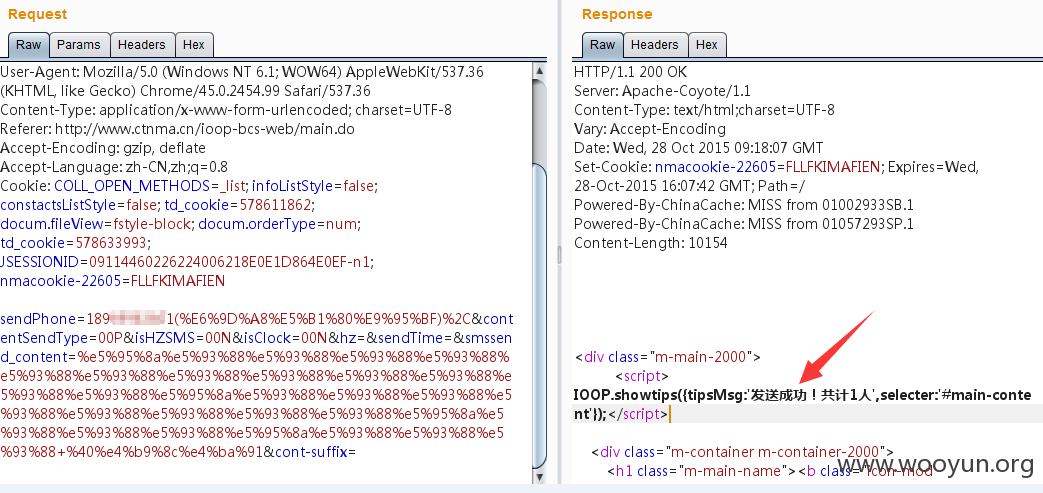The width and height of the screenshot is (1043, 493).
Task: Open the Request Params tab
Action: 79,45
